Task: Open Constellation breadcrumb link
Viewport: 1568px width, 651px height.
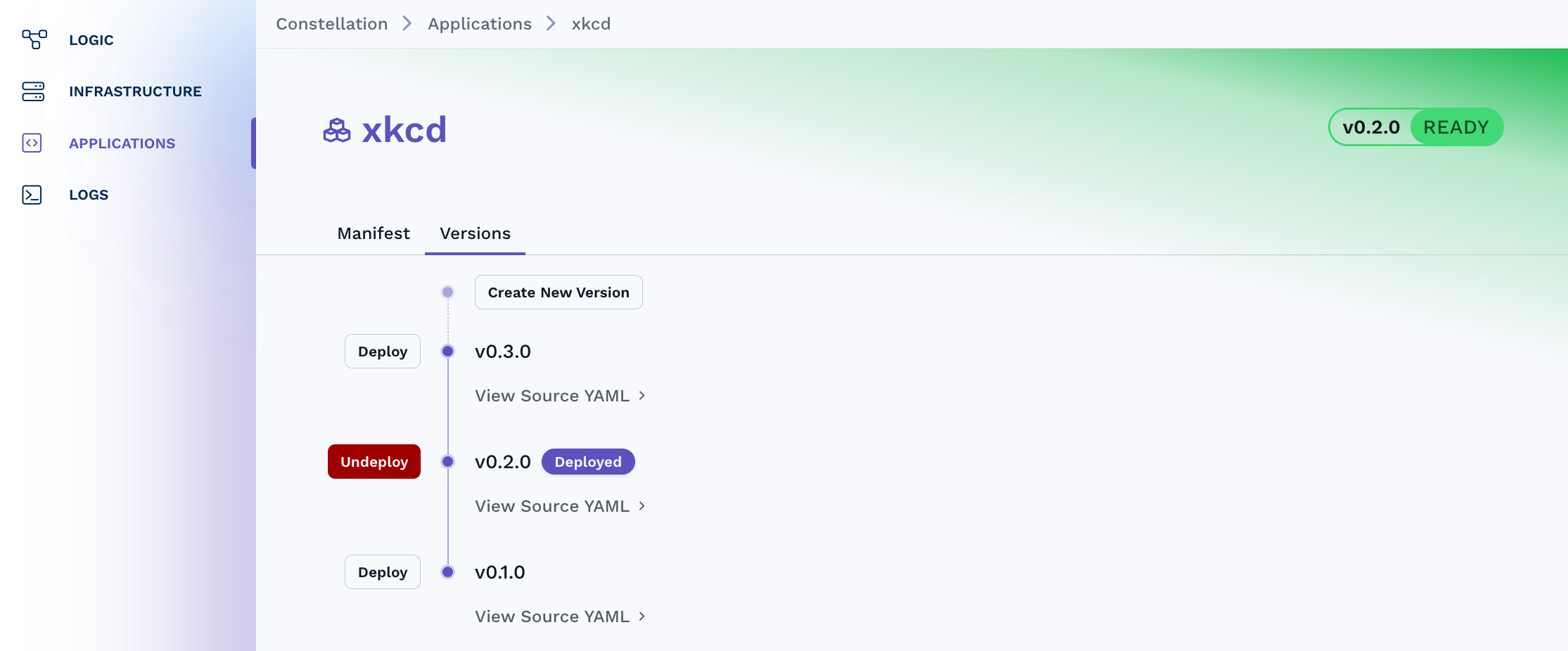Action: (332, 24)
